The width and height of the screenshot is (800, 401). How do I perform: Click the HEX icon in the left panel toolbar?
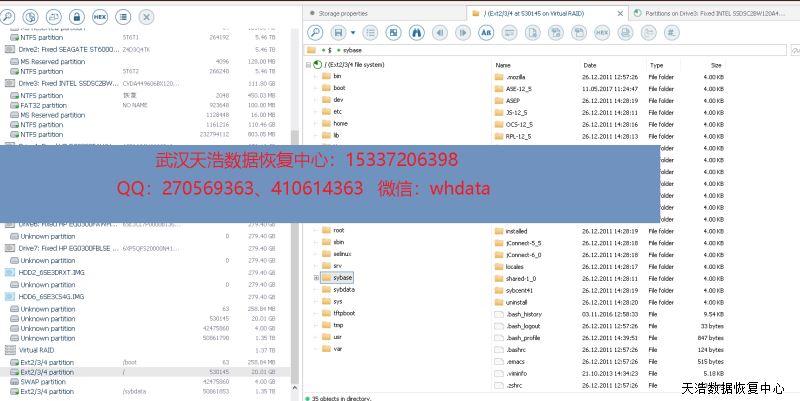click(99, 17)
